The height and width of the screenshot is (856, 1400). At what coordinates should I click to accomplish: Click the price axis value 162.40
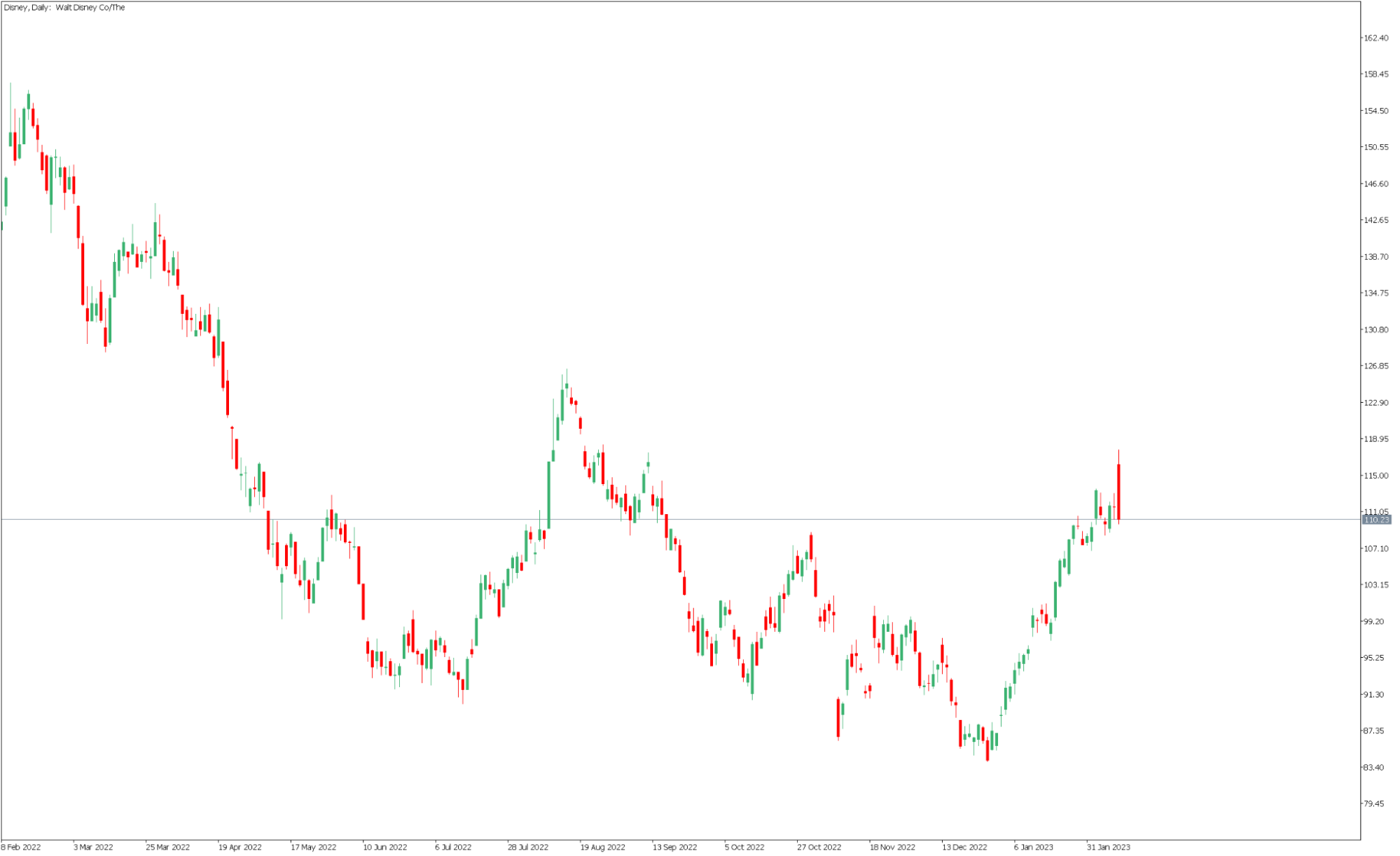click(1375, 38)
